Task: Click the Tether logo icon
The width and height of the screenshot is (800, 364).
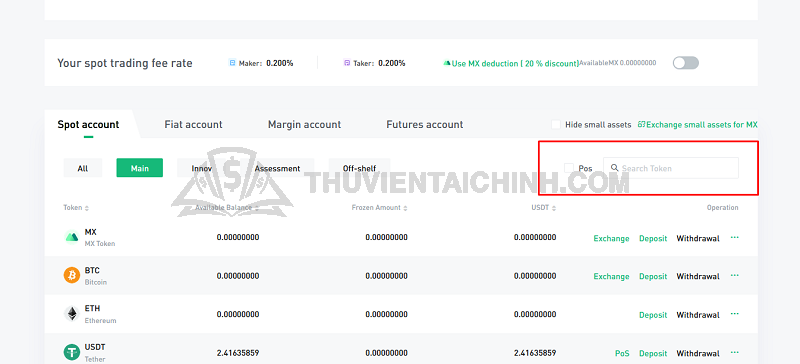Action: 71,352
